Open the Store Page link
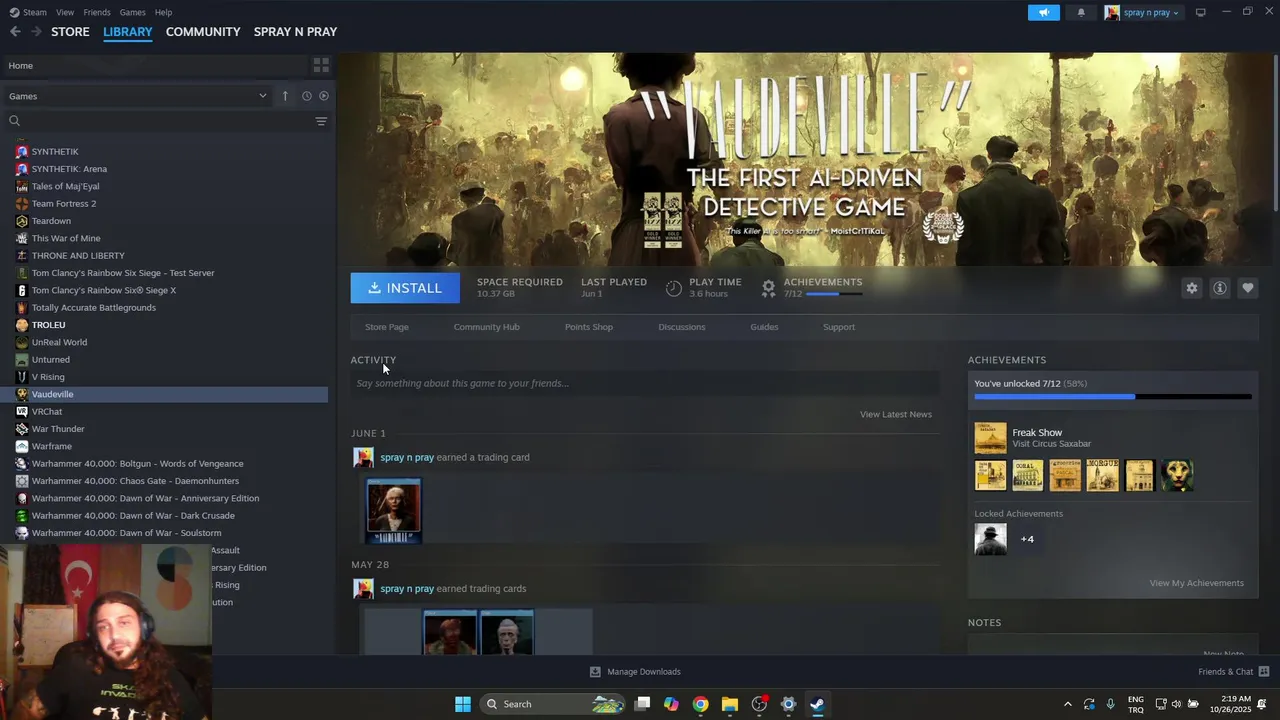Image resolution: width=1280 pixels, height=720 pixels. click(387, 327)
